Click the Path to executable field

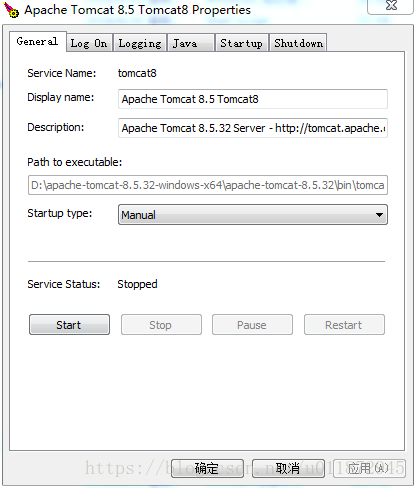[x=208, y=185]
